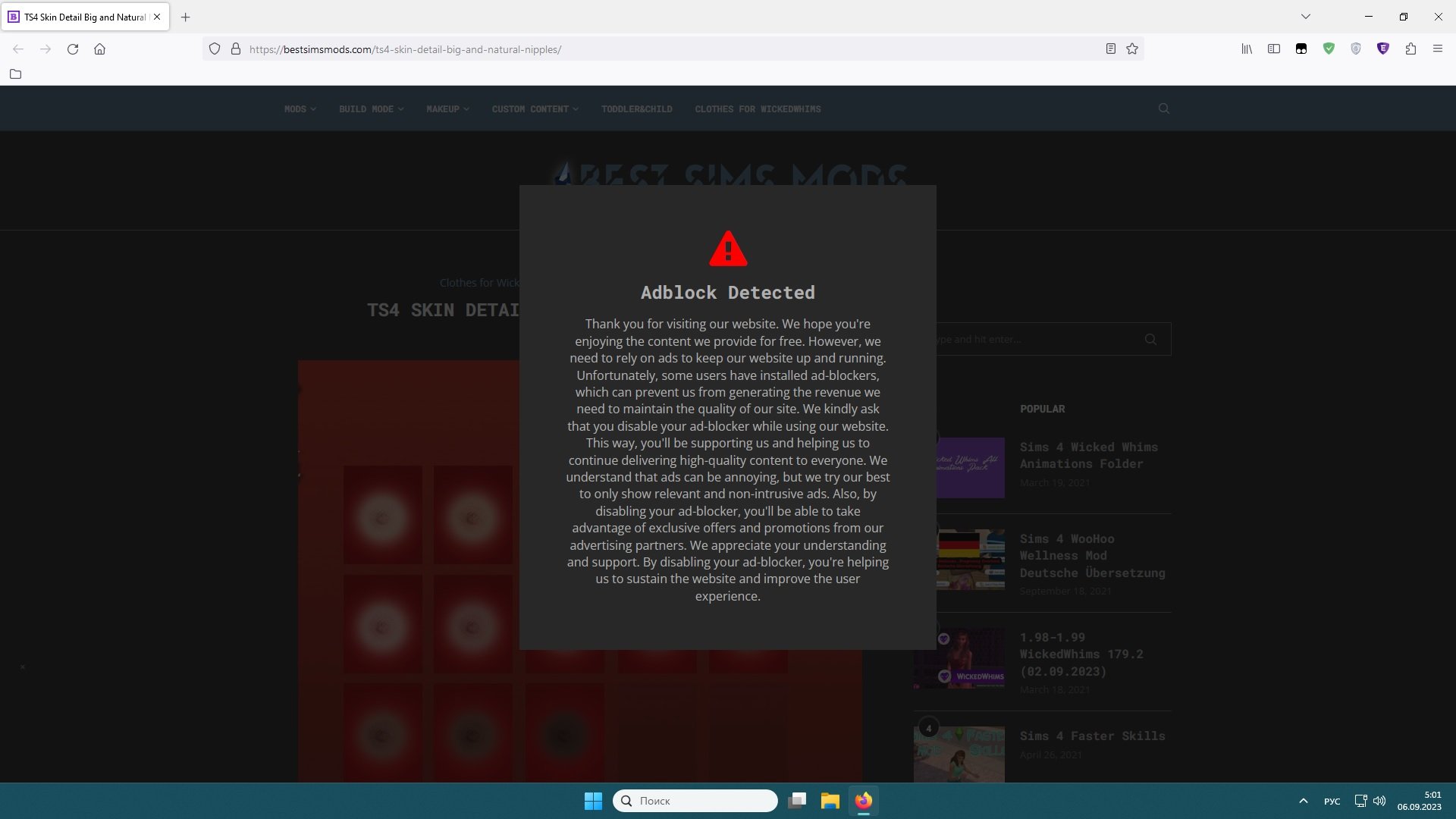Open the Sims 4 Faster Skills post
The width and height of the screenshot is (1456, 819).
tap(1092, 735)
